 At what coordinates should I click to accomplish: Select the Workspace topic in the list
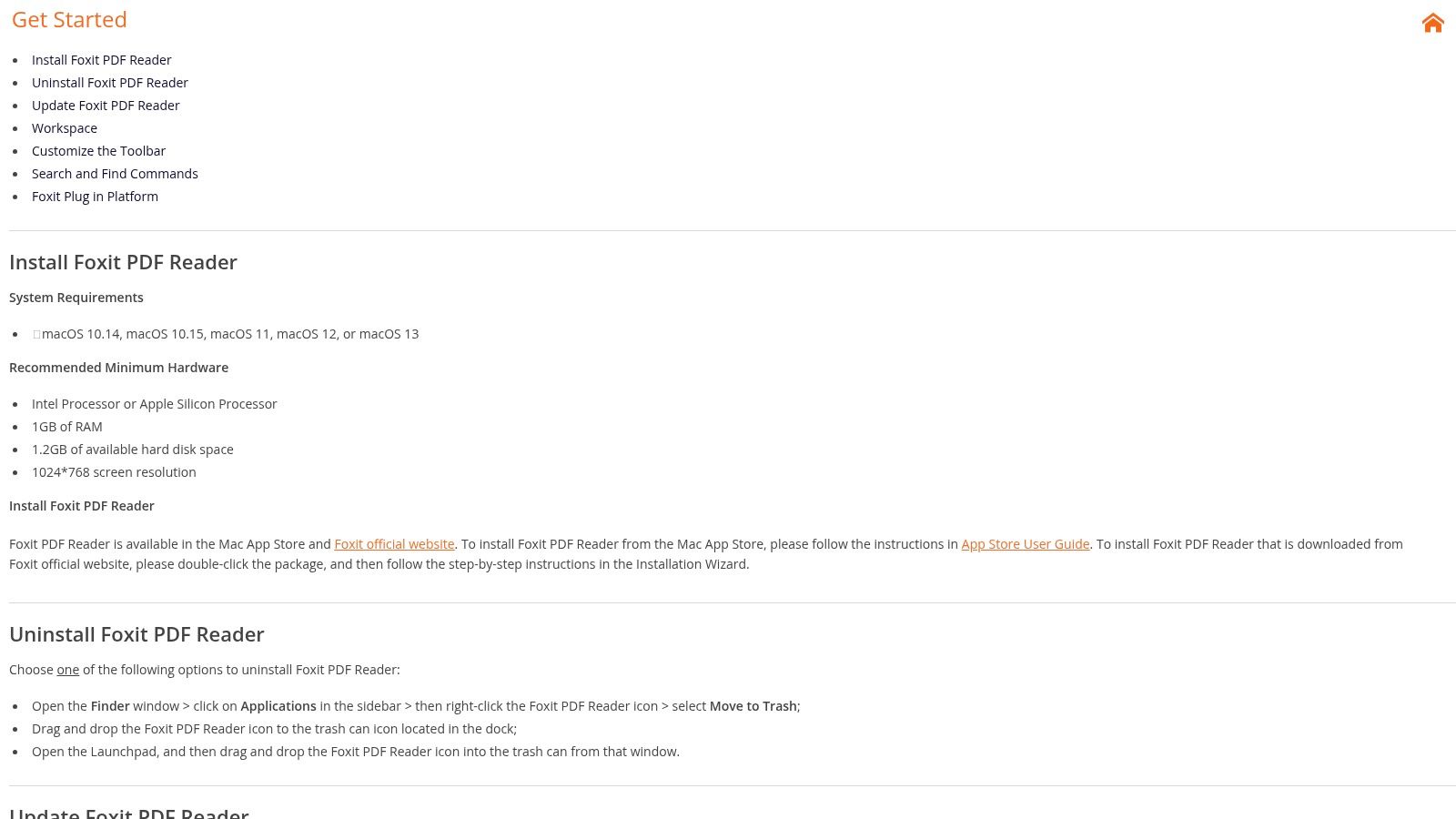(x=64, y=127)
